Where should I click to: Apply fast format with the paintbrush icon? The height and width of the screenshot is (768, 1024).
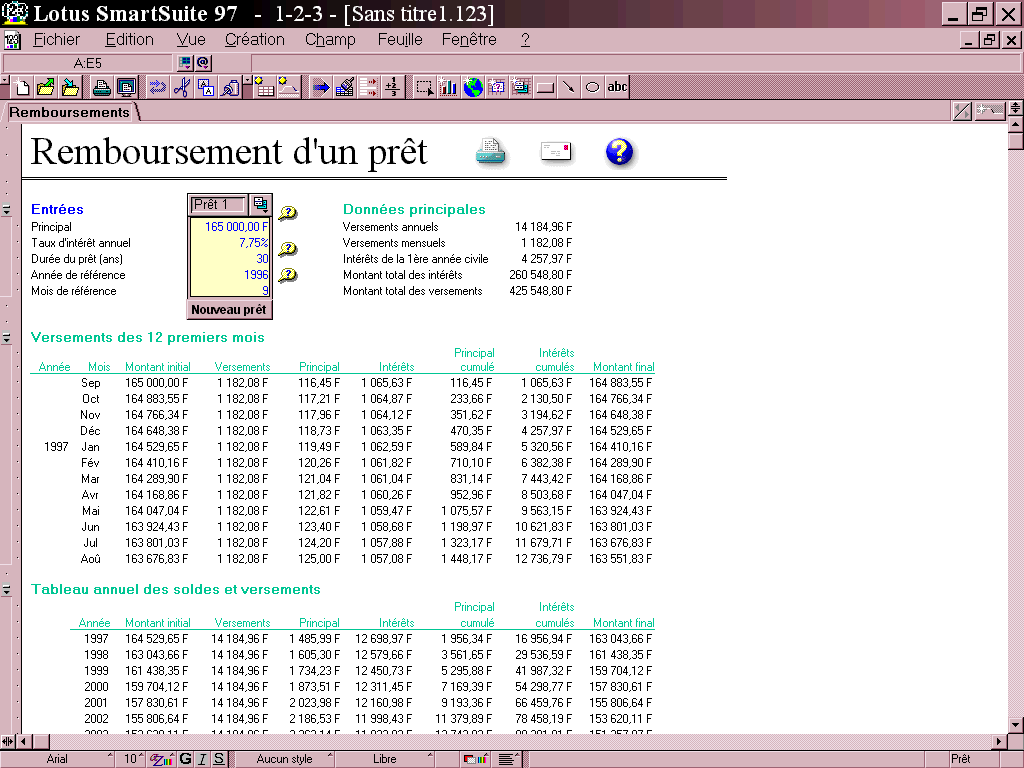point(344,87)
